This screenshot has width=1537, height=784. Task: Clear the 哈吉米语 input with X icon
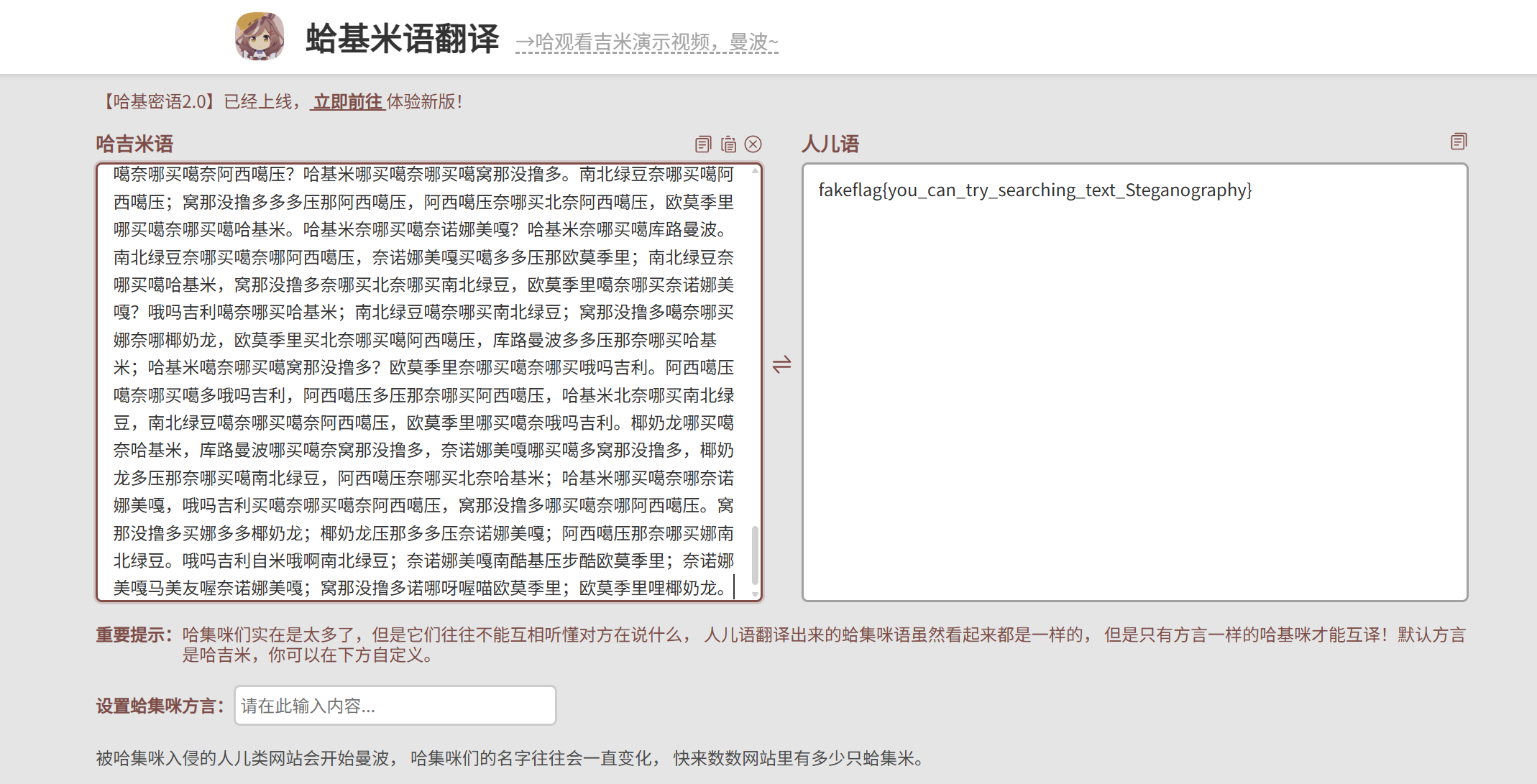coord(753,144)
